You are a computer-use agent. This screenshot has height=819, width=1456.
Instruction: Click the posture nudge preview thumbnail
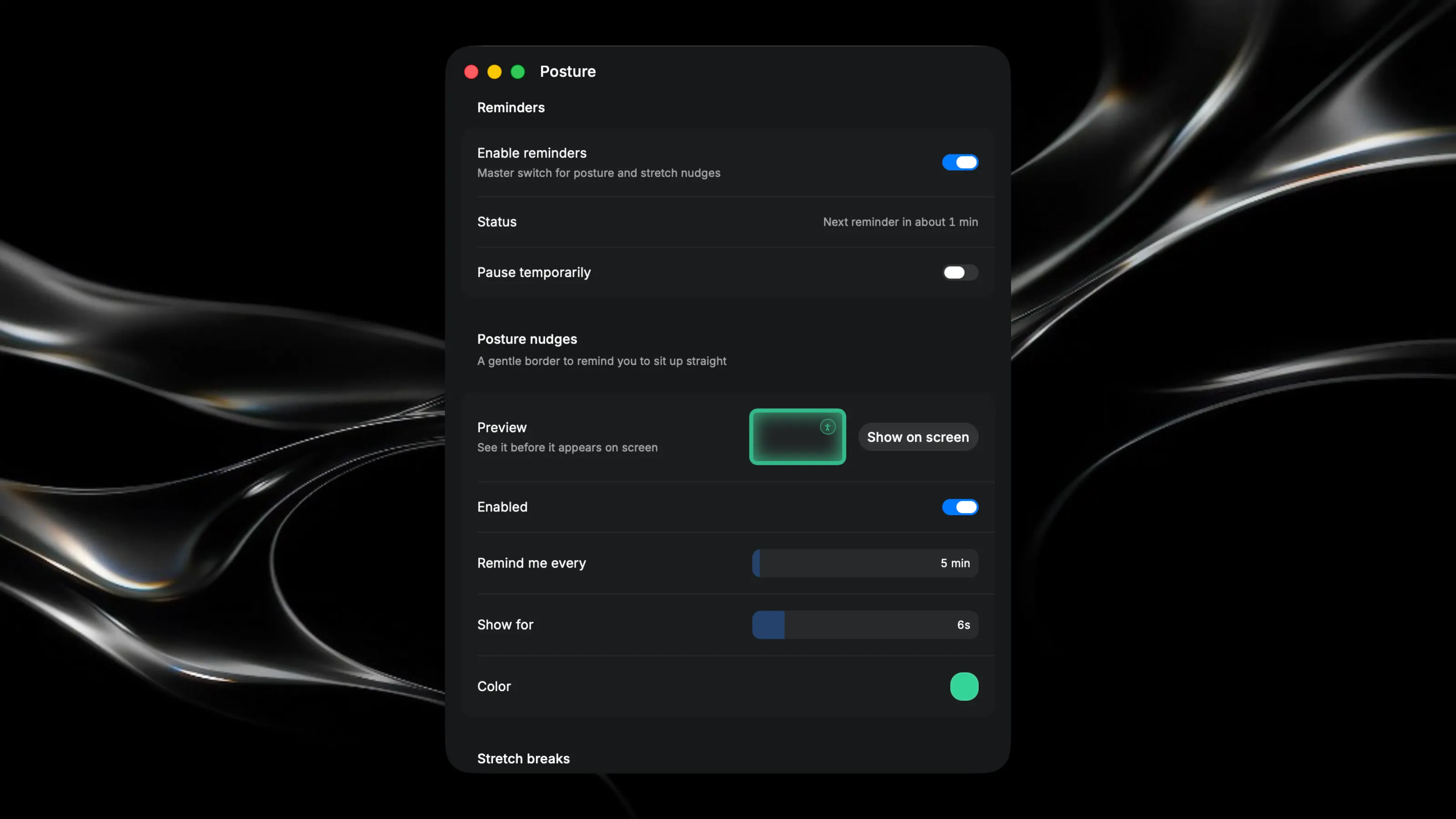pos(798,437)
